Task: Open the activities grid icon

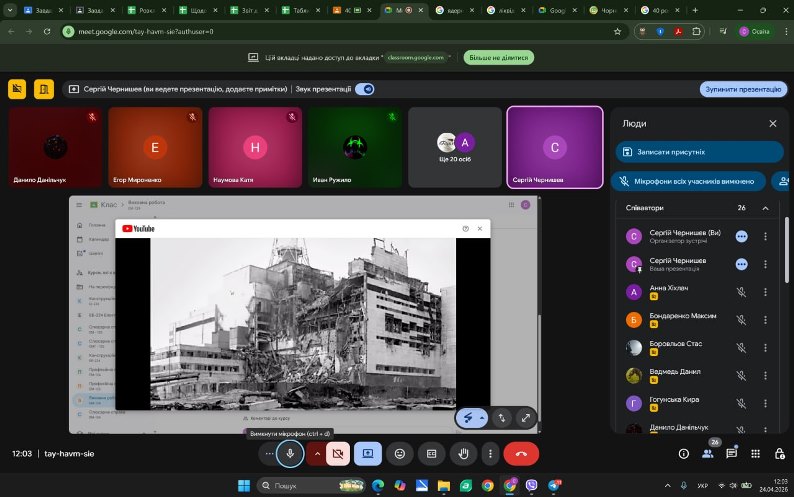Action: 755,454
